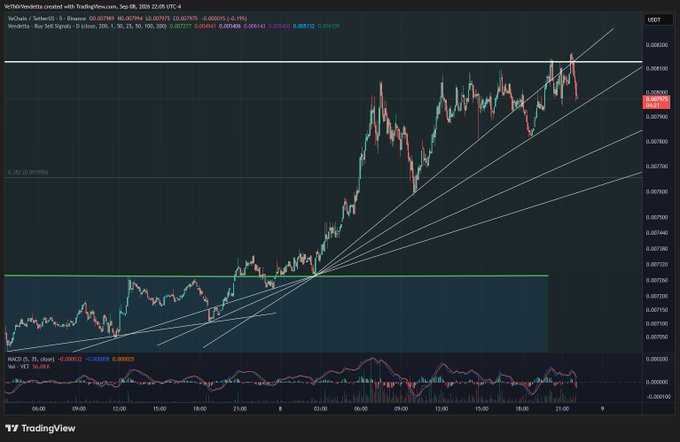Click the red current price label 0.007975
Screen dimensions: 680x442
(x=656, y=102)
